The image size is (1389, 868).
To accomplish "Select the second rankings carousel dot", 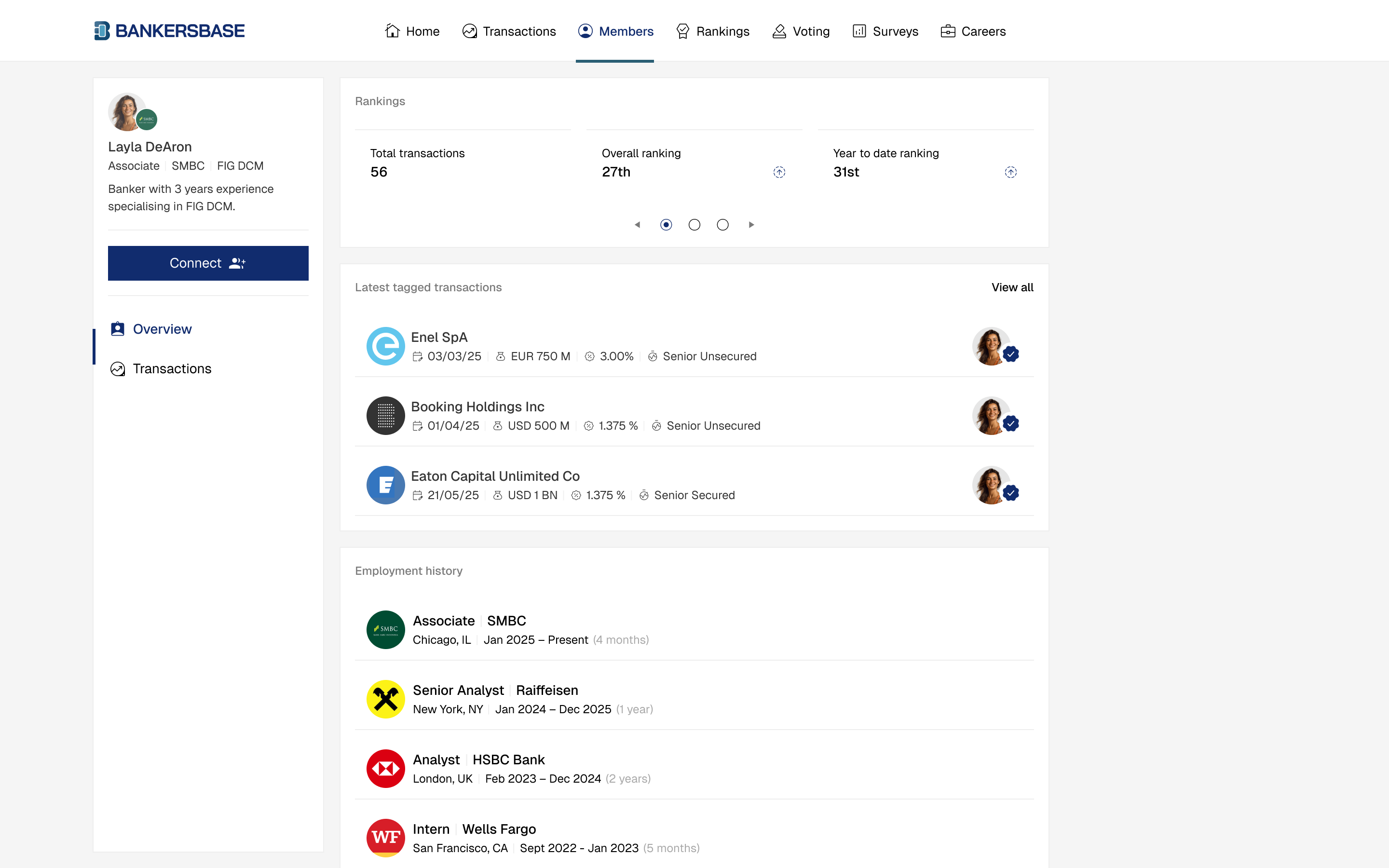I will [694, 224].
